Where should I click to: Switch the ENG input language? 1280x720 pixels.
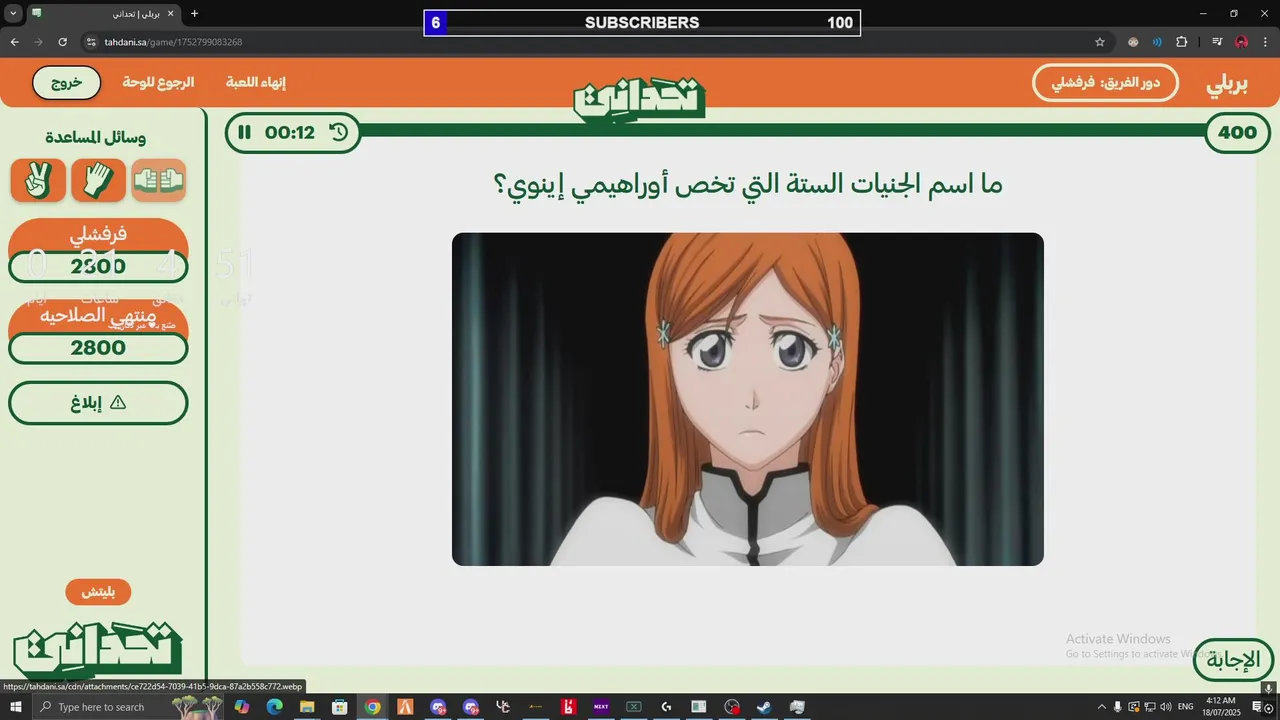click(1186, 707)
